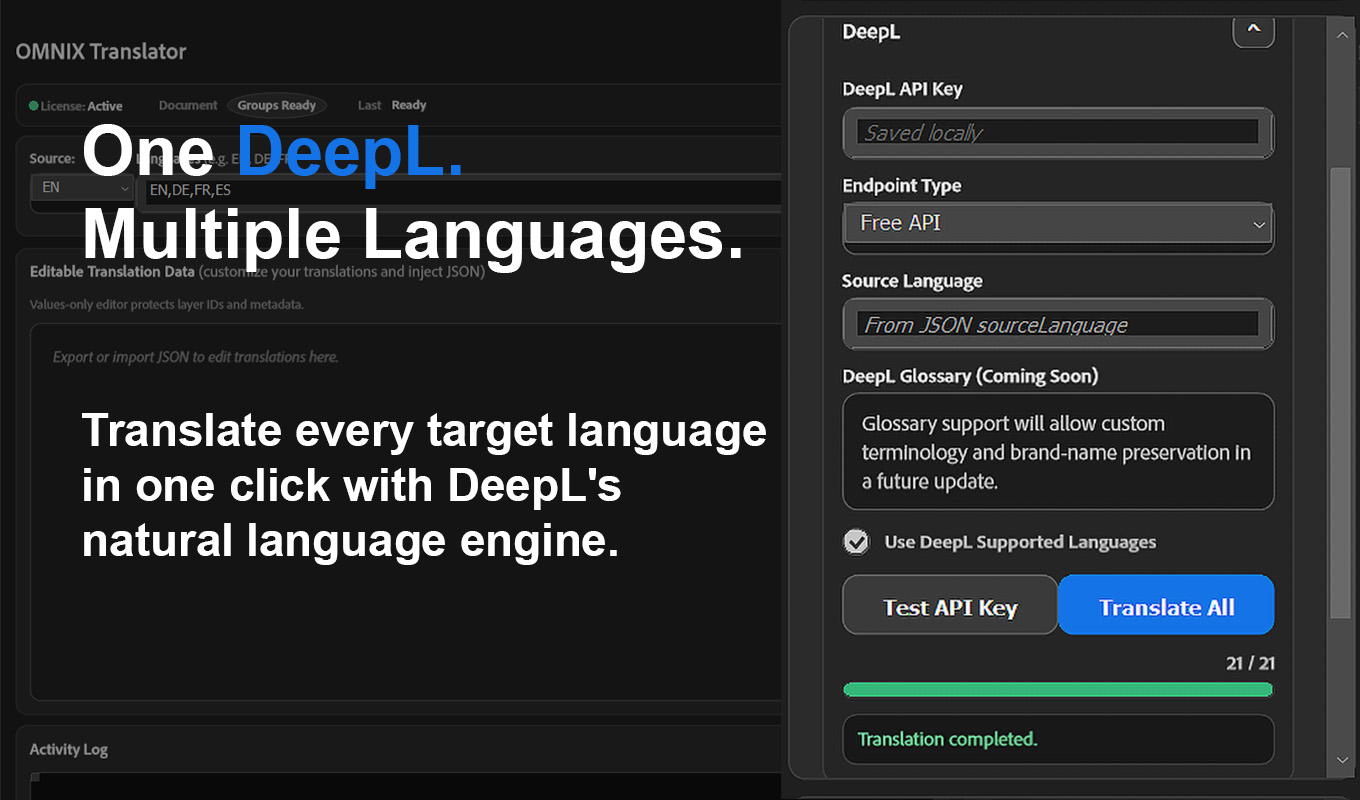The height and width of the screenshot is (800, 1360).
Task: Click the Test API Key button
Action: tap(950, 605)
